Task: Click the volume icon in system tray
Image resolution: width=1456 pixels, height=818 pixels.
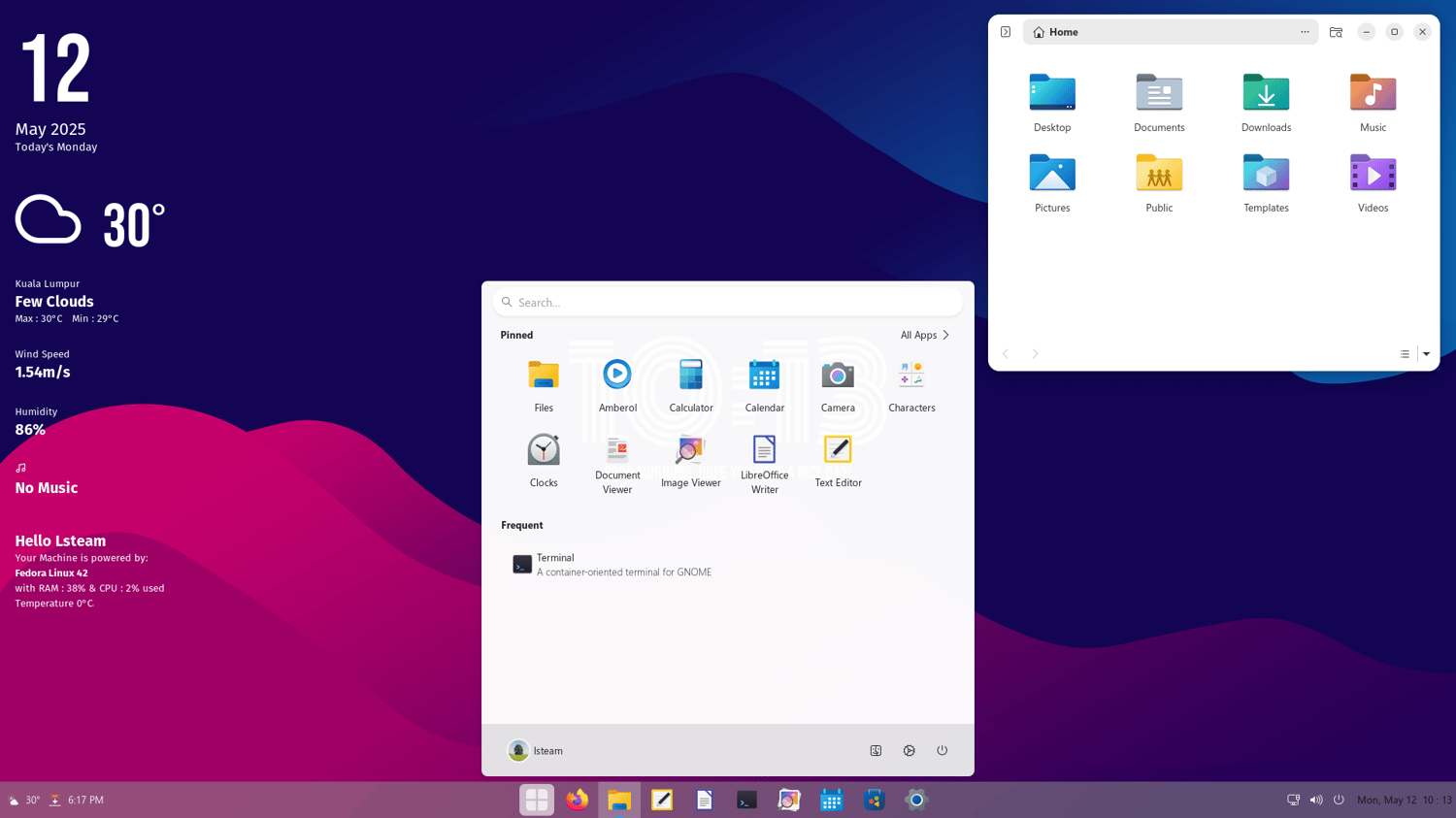Action: [x=1316, y=801]
